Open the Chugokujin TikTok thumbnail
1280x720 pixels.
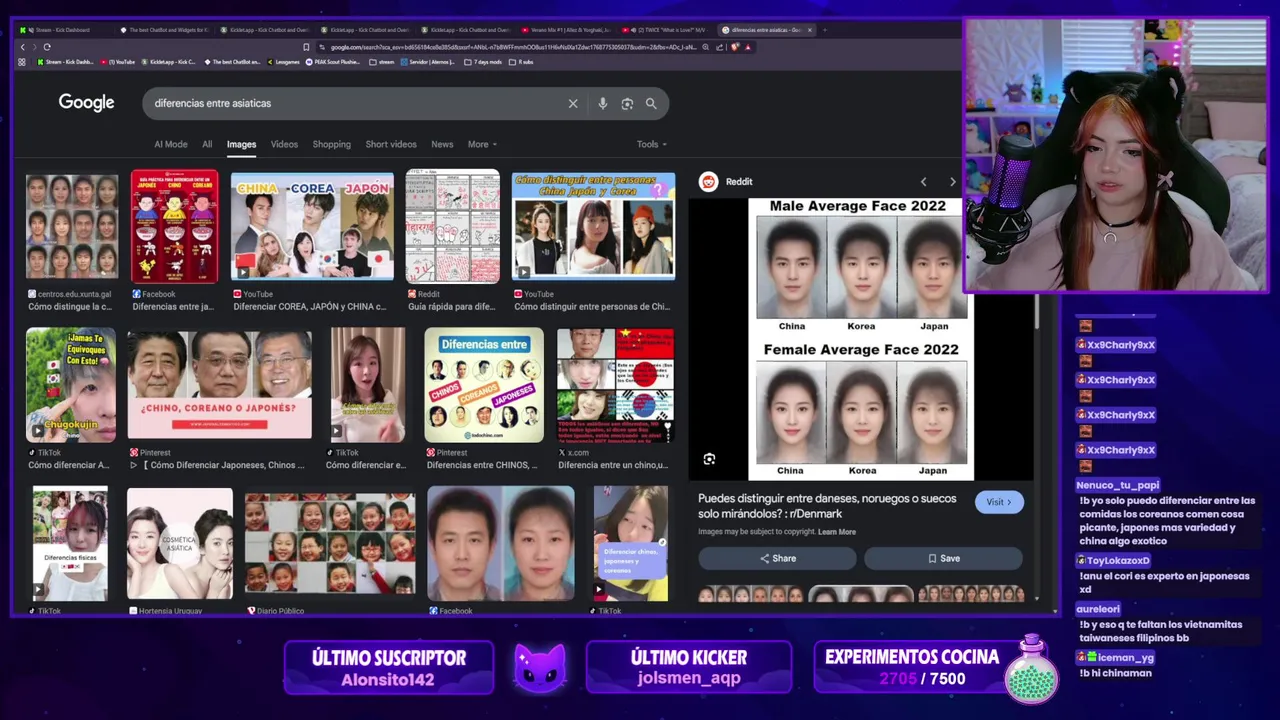(71, 385)
